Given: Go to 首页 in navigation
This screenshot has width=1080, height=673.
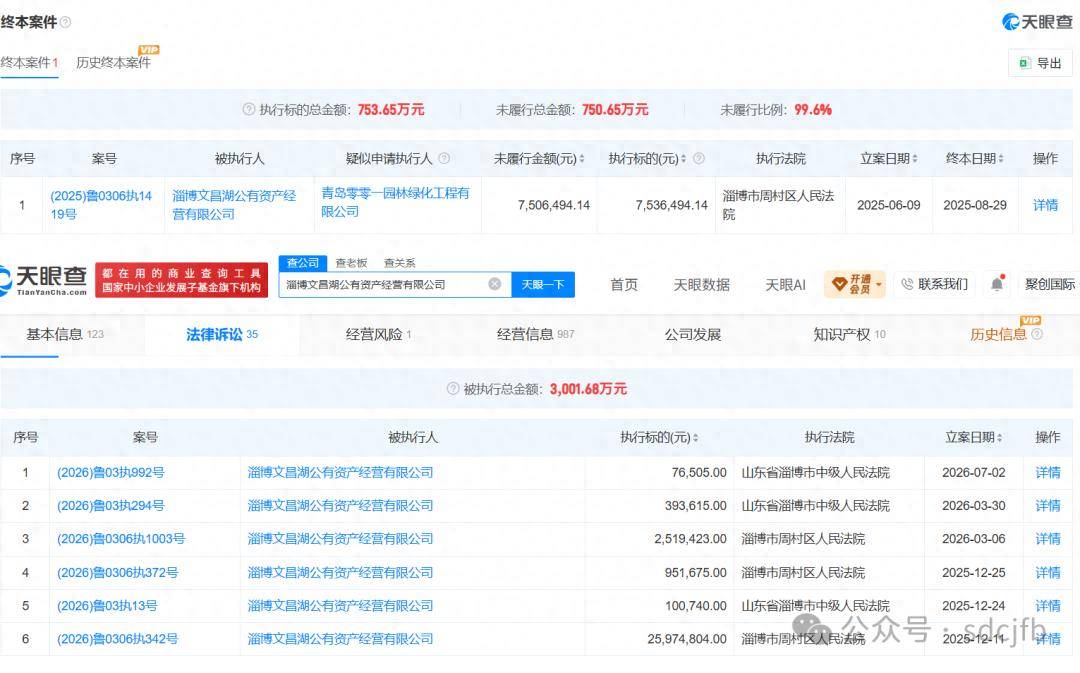Looking at the screenshot, I should point(624,284).
